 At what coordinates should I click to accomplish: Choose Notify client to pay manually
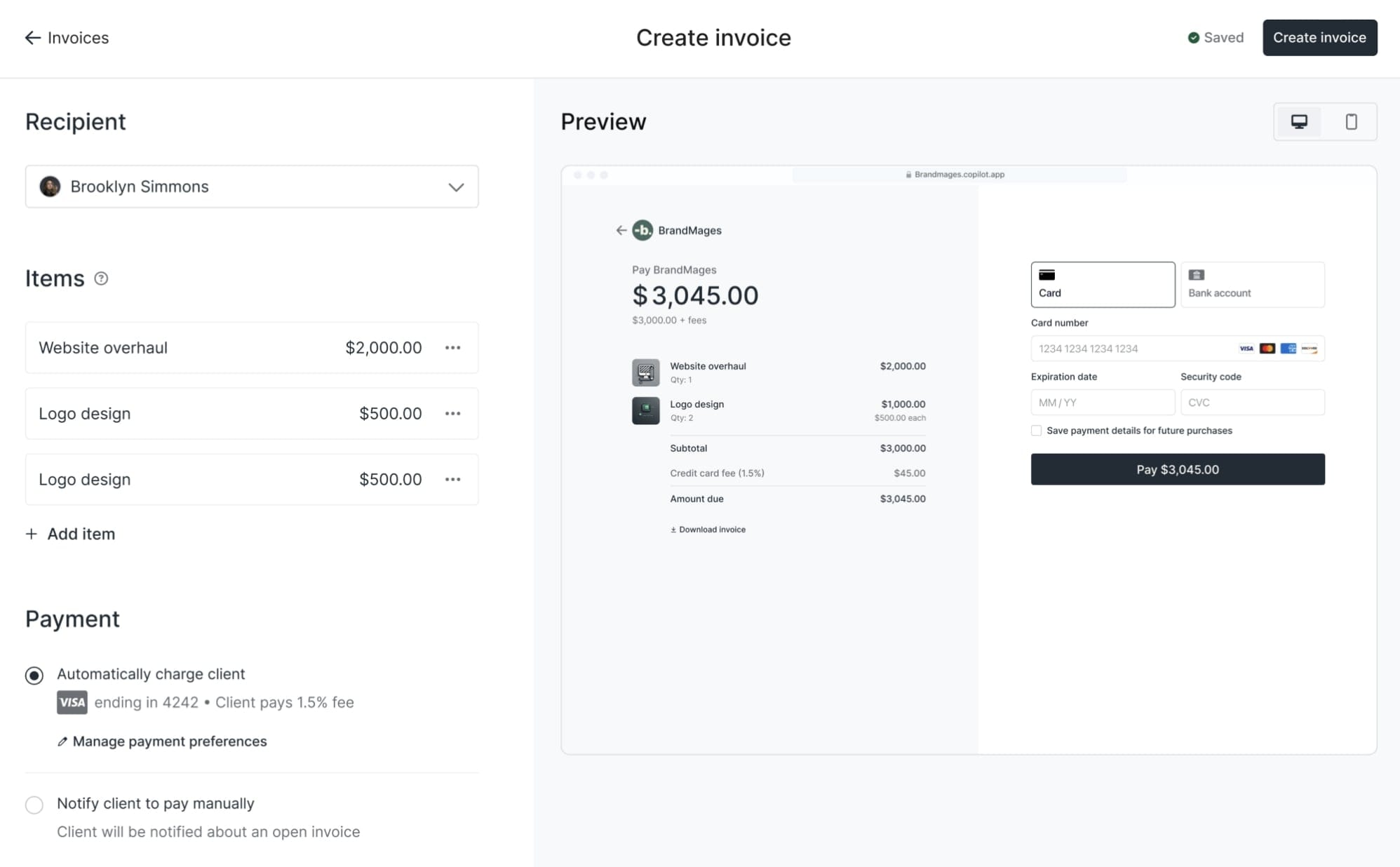pos(34,805)
